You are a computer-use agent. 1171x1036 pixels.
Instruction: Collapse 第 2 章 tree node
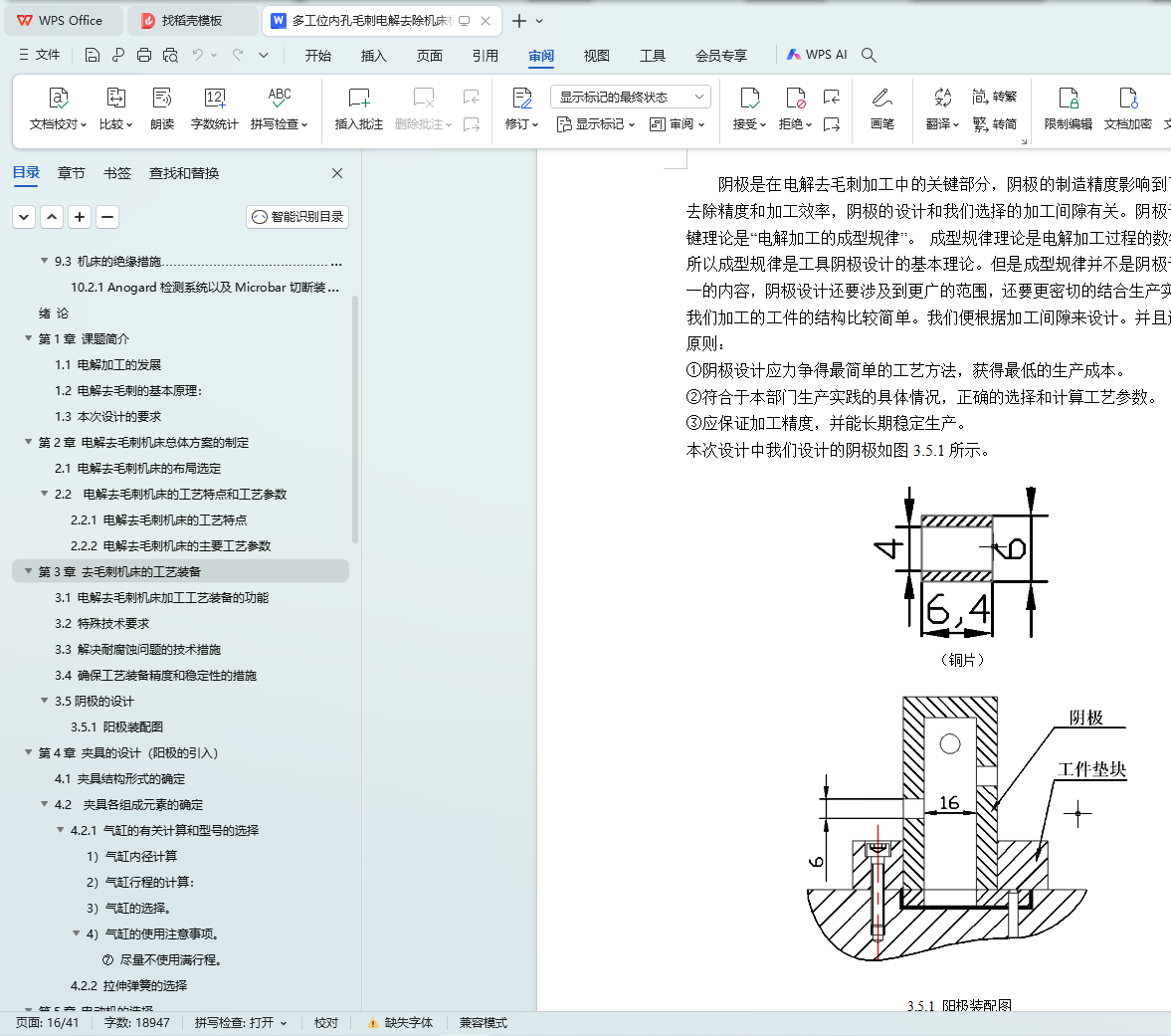coord(29,442)
